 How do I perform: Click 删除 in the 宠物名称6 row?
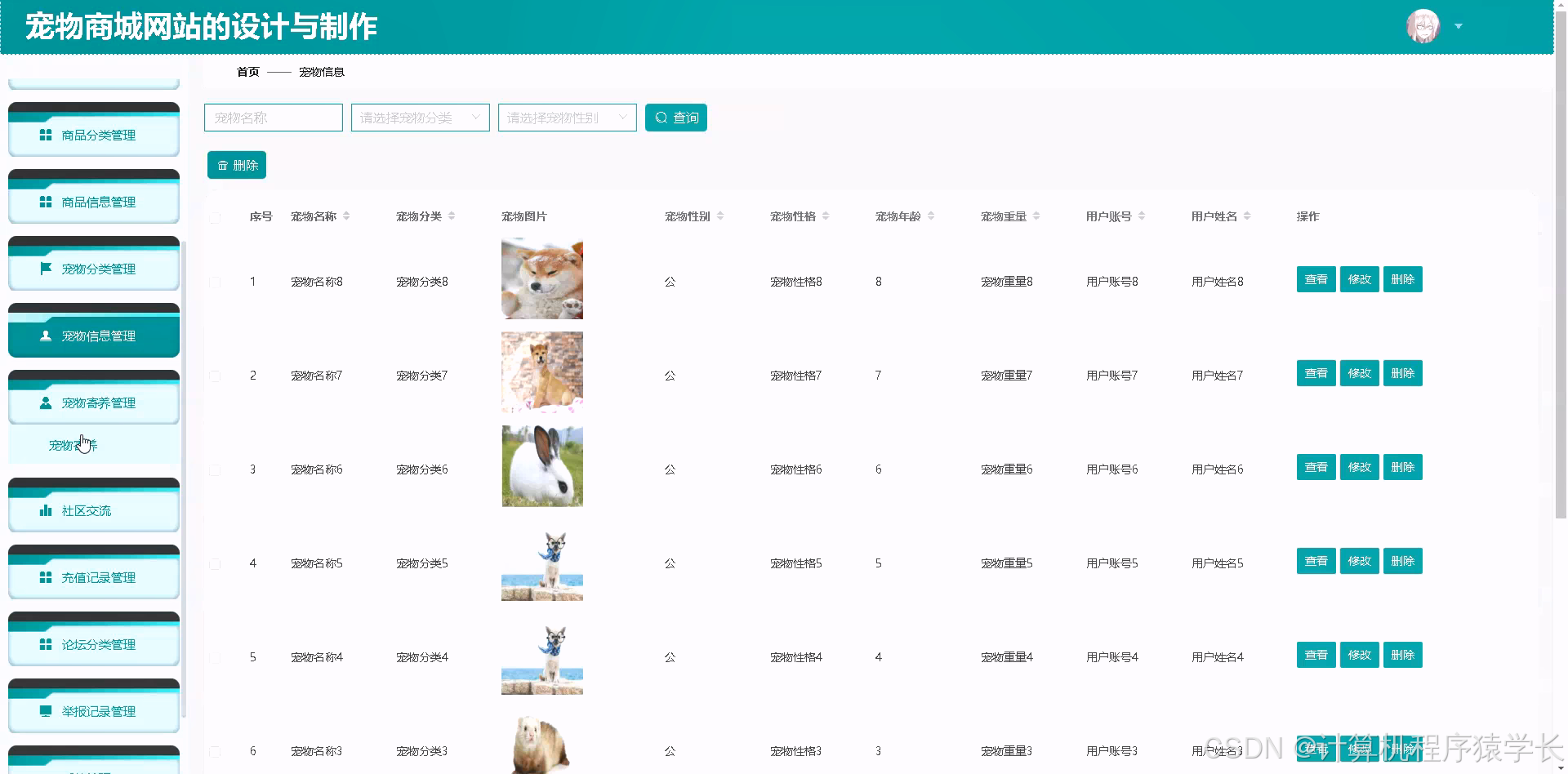pyautogui.click(x=1403, y=467)
